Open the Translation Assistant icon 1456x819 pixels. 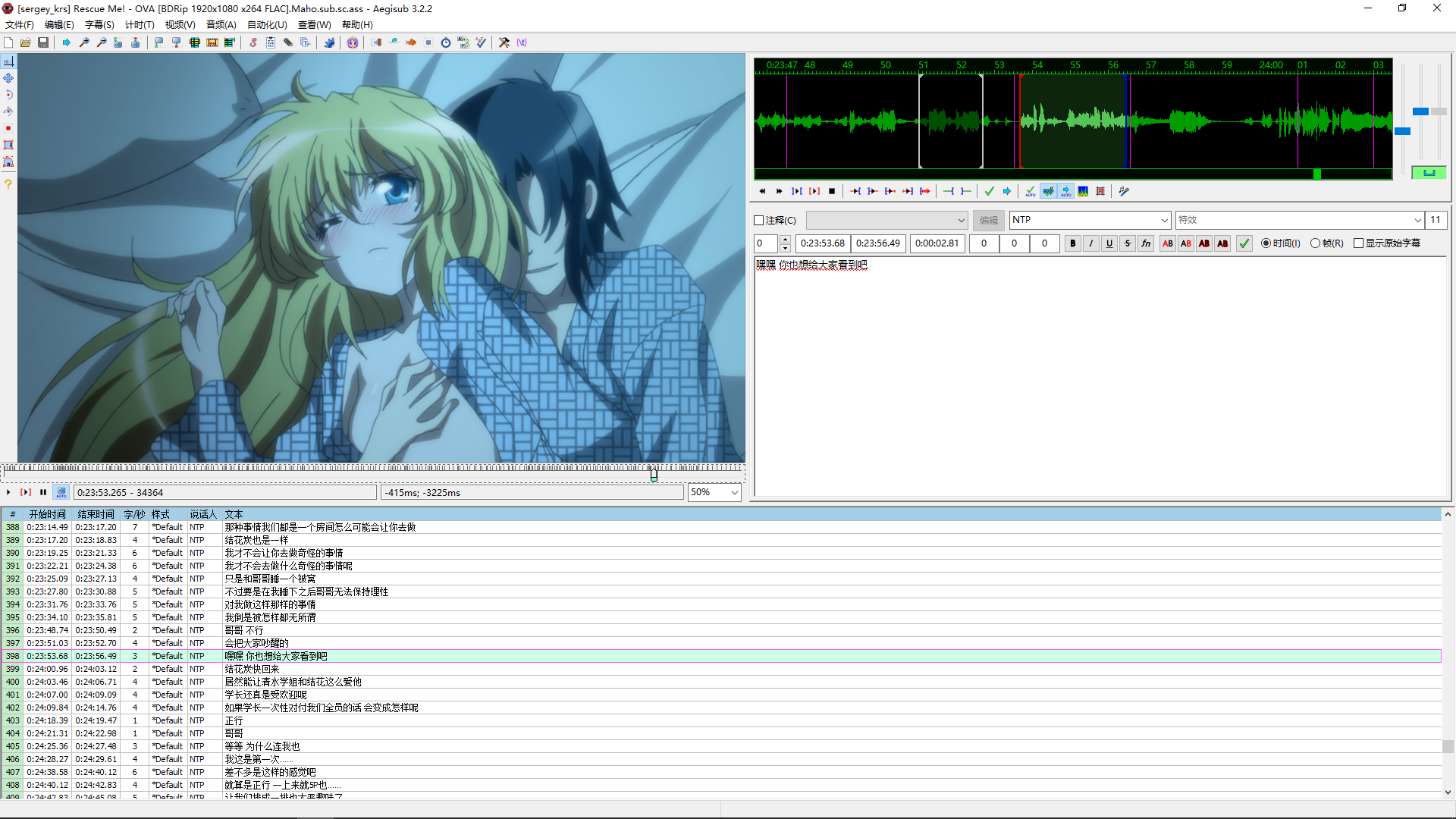(463, 42)
